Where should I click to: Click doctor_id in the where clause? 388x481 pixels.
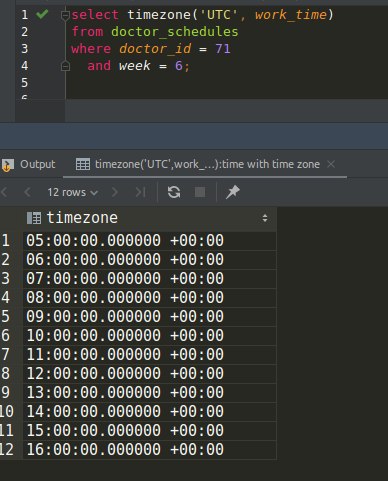pyautogui.click(x=155, y=49)
